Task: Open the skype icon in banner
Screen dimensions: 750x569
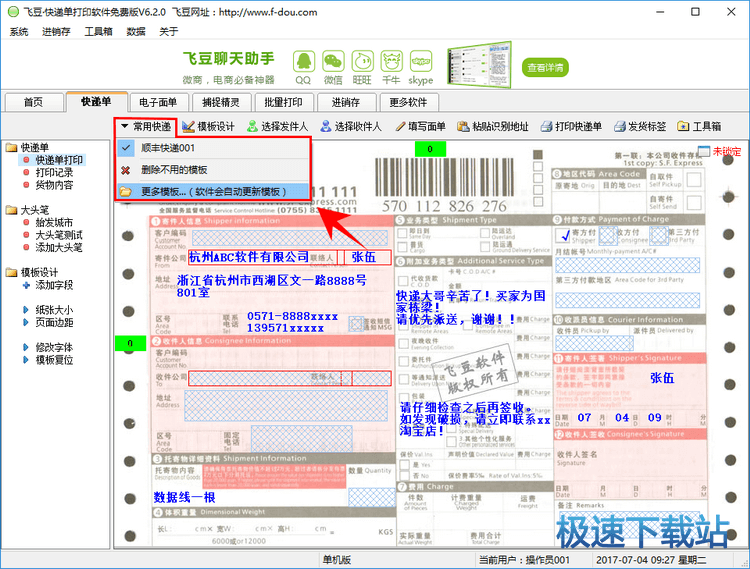Action: click(420, 62)
